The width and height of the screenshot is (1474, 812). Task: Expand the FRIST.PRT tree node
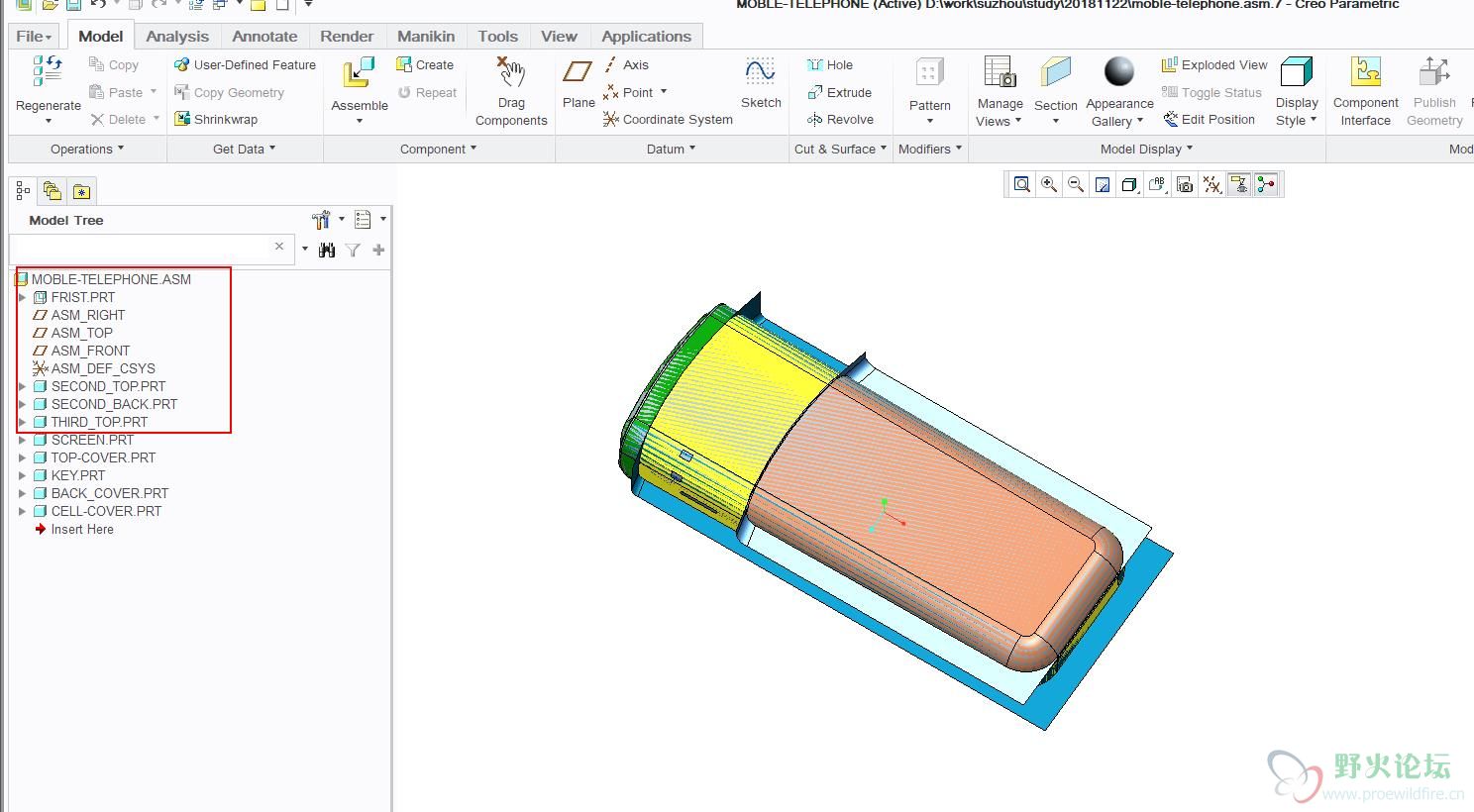coord(22,297)
